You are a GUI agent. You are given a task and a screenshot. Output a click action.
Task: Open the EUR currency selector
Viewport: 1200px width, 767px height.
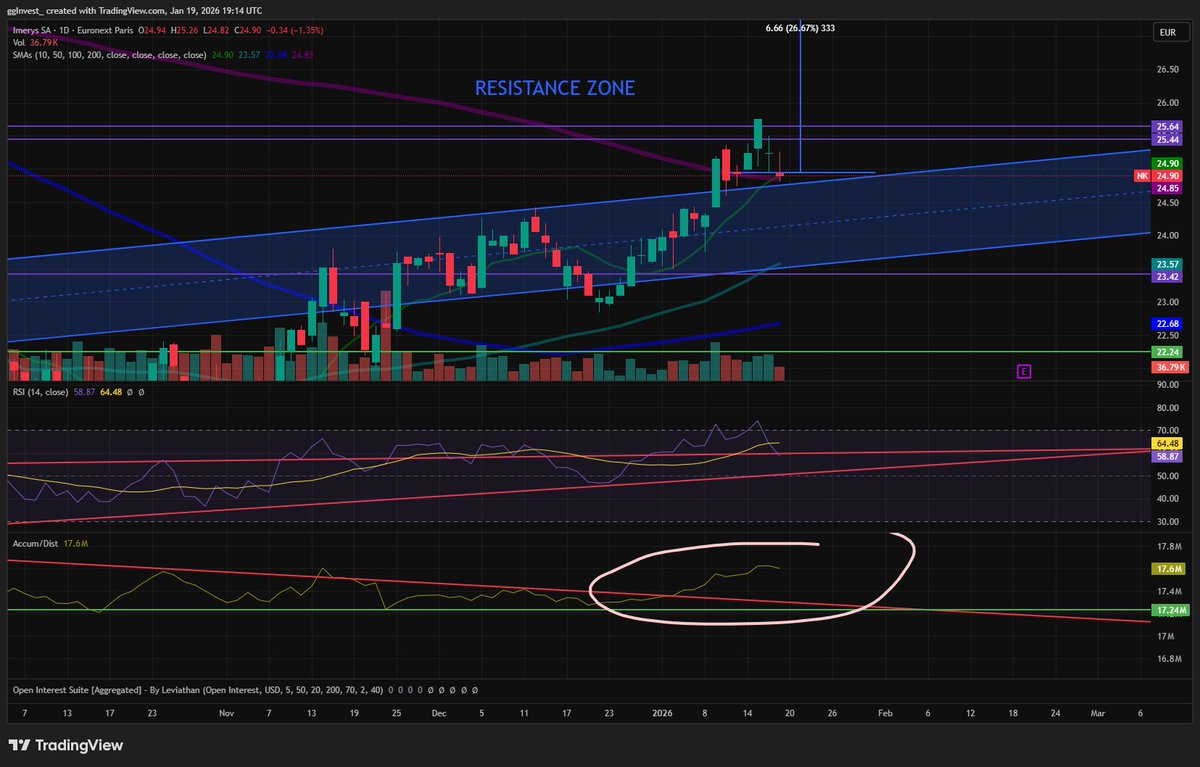(1166, 33)
